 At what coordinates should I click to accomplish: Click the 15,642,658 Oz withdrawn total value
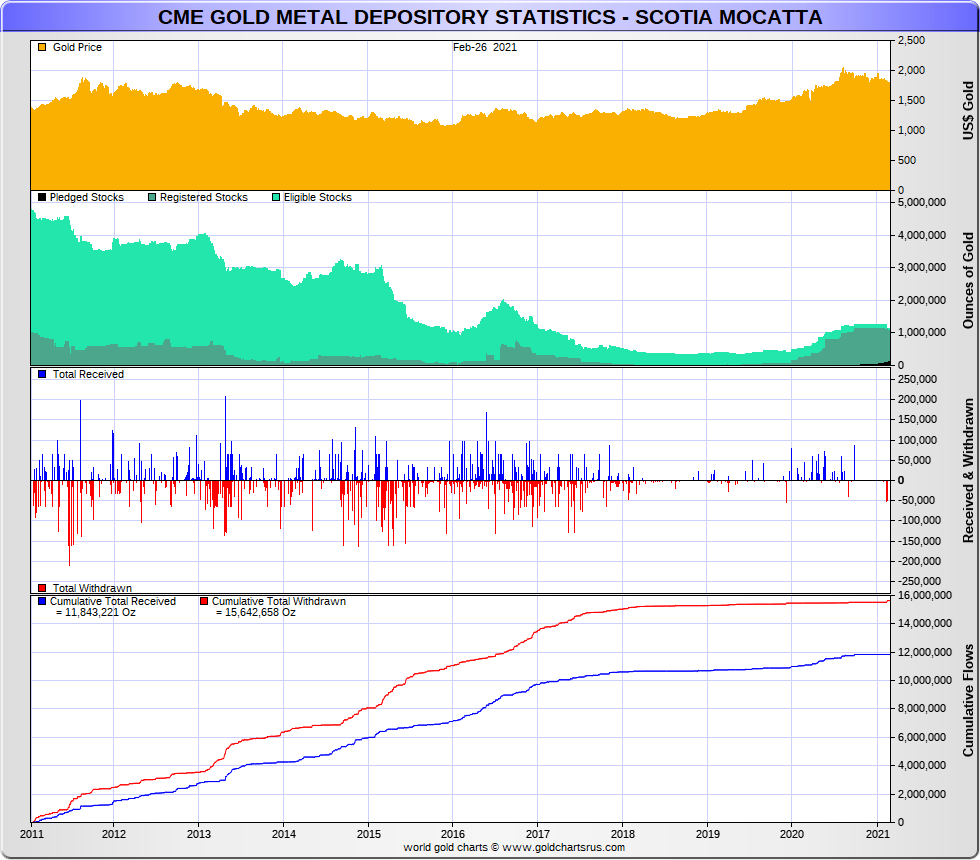[255, 613]
